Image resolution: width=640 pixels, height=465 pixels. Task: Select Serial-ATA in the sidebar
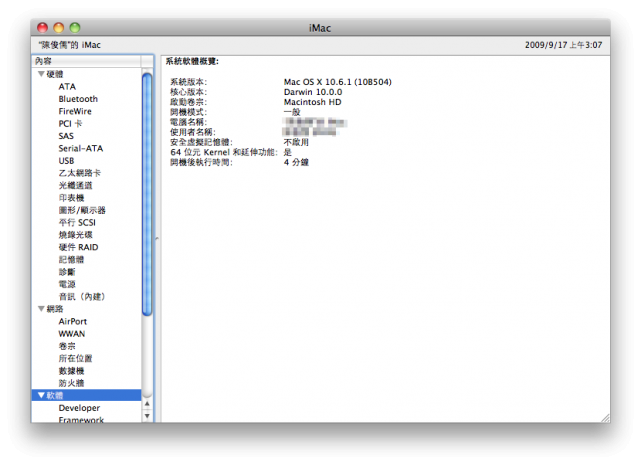click(81, 148)
